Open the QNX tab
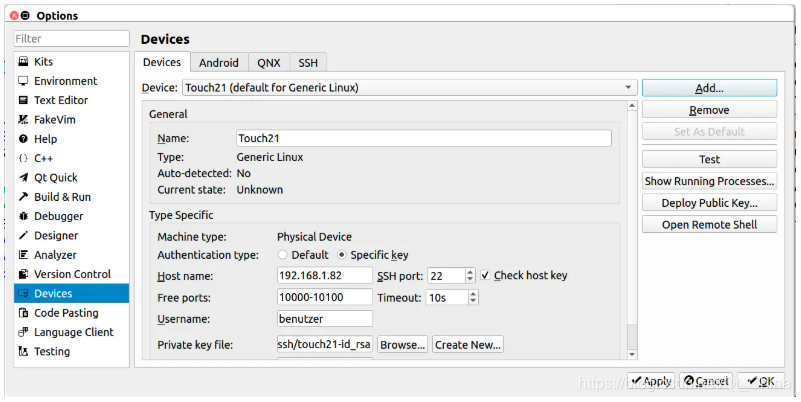The width and height of the screenshot is (801, 402). click(x=269, y=63)
